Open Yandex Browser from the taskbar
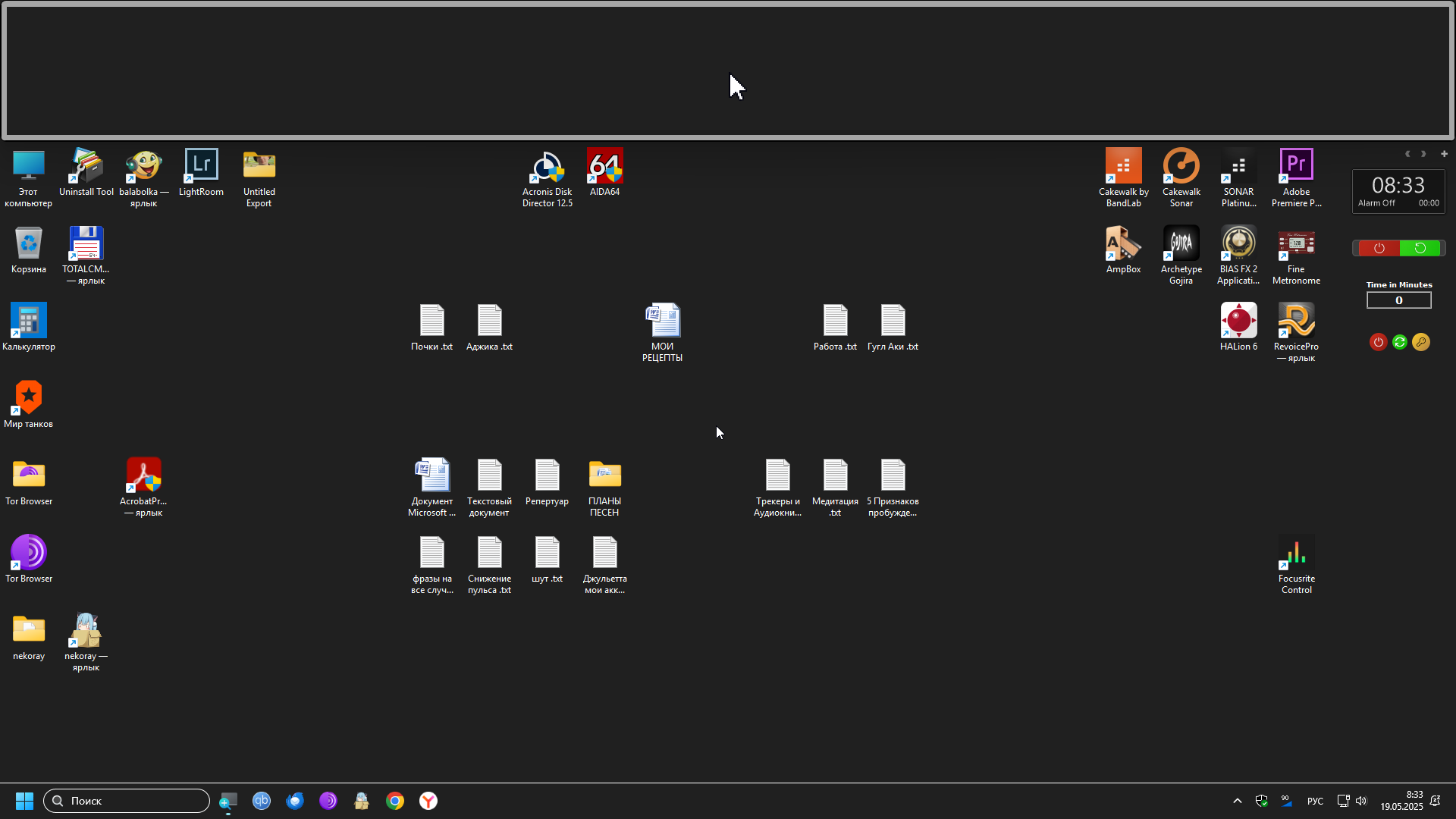Screen dimensions: 1456x819 428,801
